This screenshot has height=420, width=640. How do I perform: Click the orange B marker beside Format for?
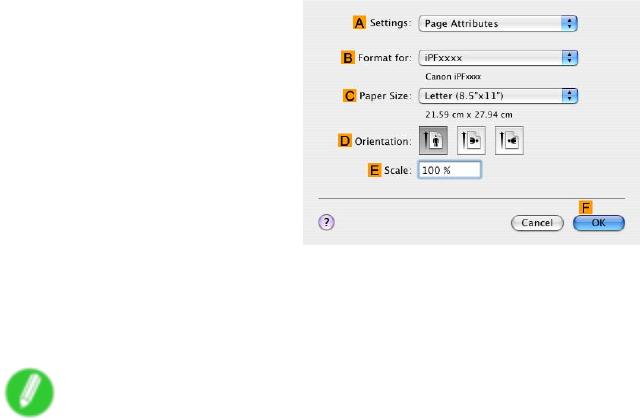tap(347, 58)
